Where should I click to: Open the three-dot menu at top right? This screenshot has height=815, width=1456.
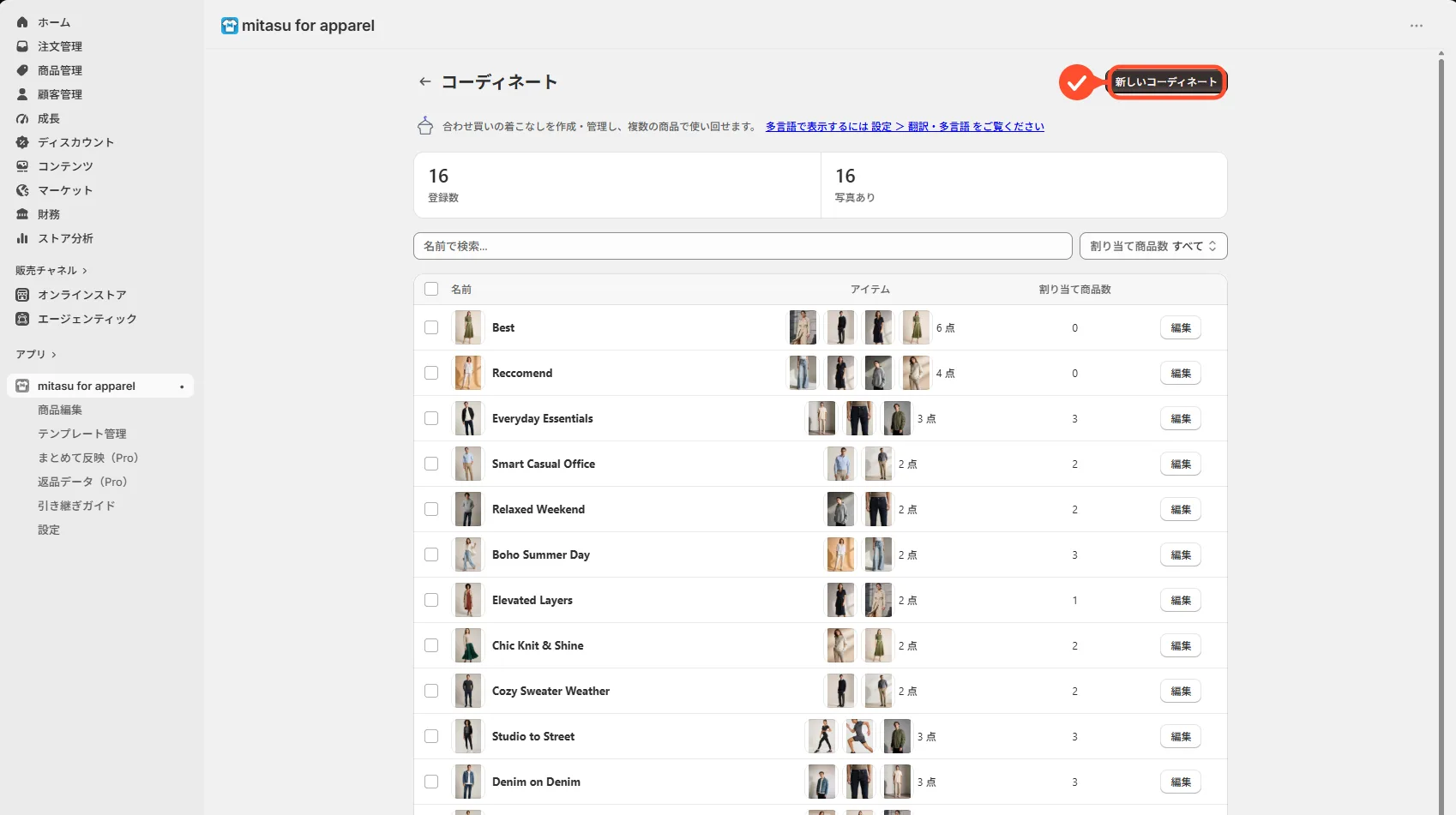coord(1417,26)
